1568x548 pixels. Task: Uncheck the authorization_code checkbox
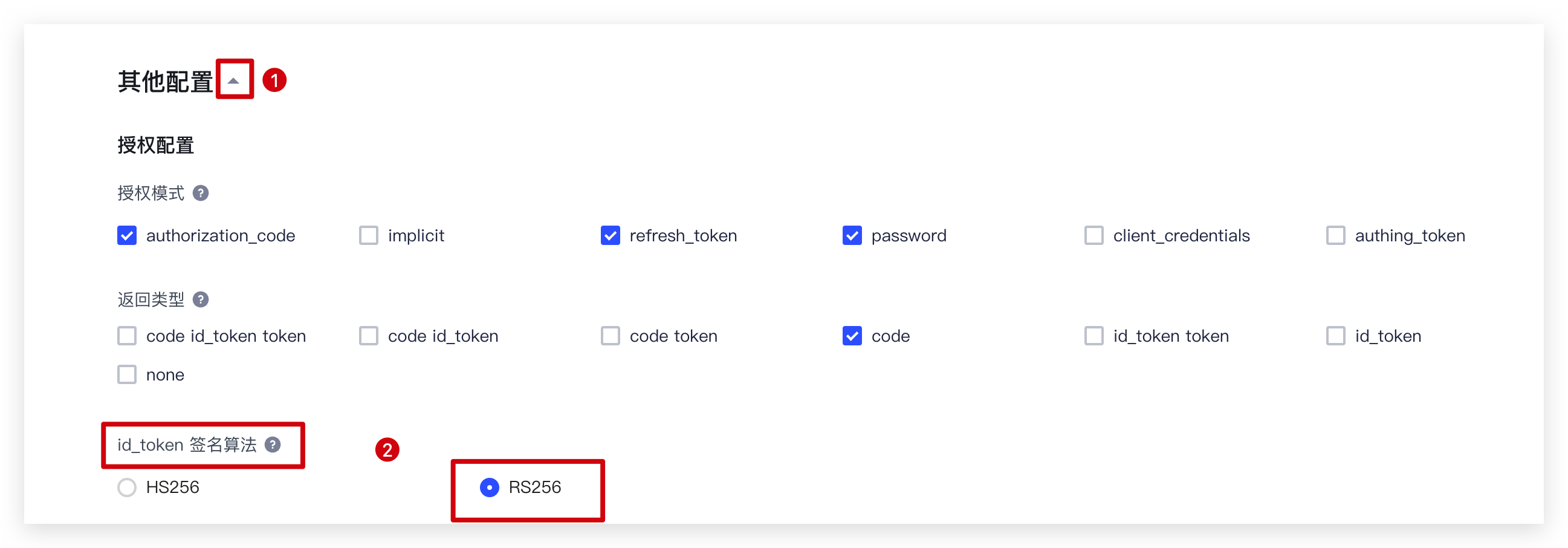pyautogui.click(x=127, y=236)
